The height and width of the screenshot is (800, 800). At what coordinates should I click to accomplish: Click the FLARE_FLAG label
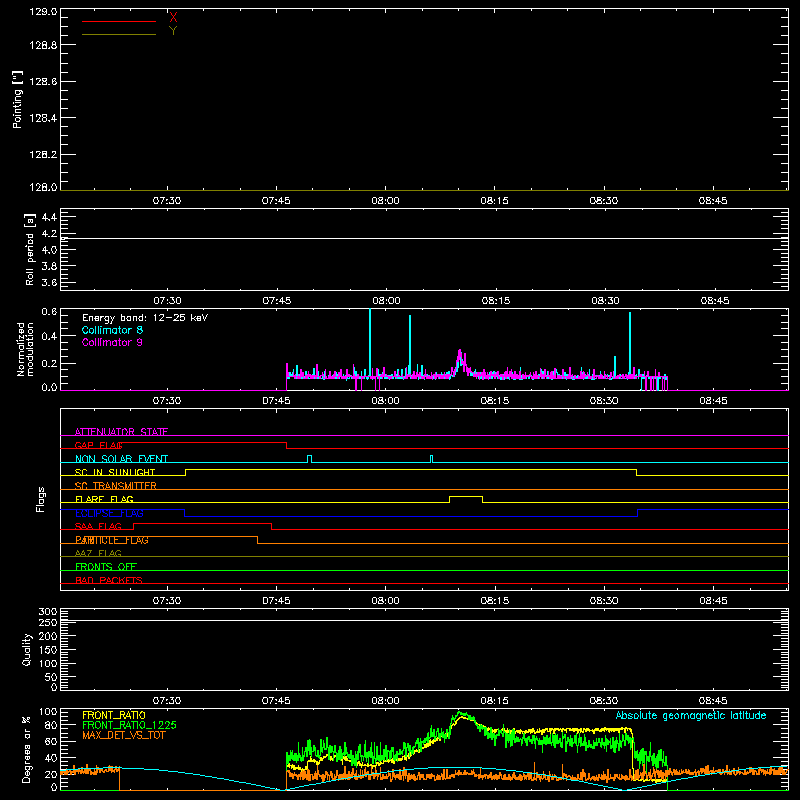104,499
